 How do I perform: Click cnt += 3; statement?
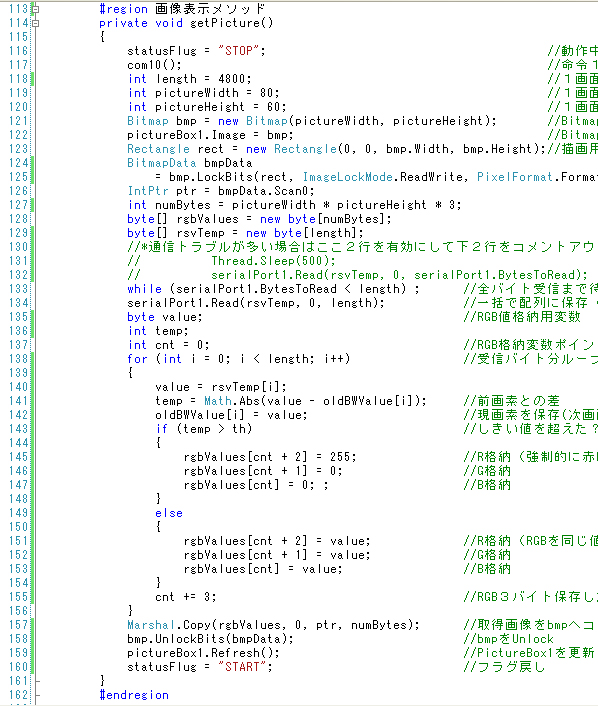coord(186,597)
